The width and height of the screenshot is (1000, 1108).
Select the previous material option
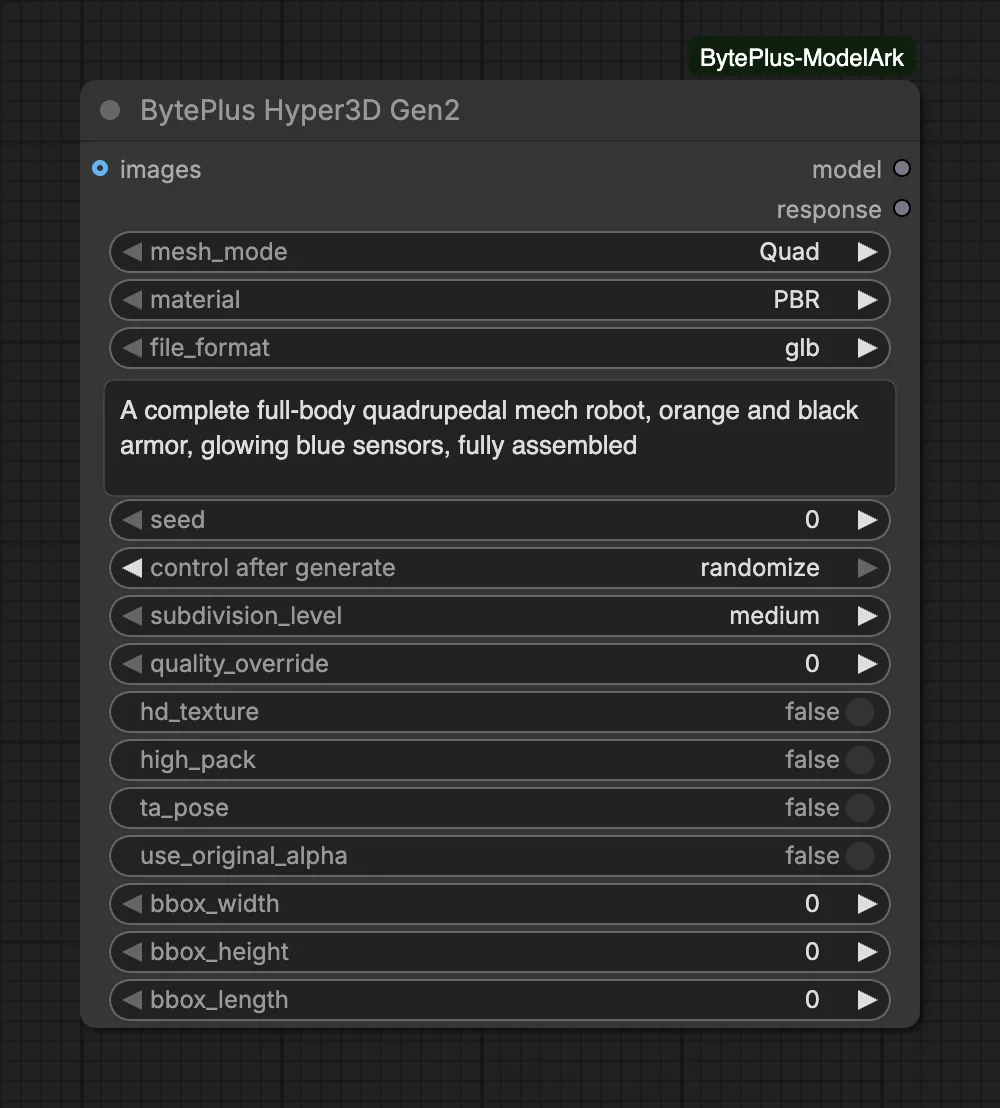click(x=132, y=300)
